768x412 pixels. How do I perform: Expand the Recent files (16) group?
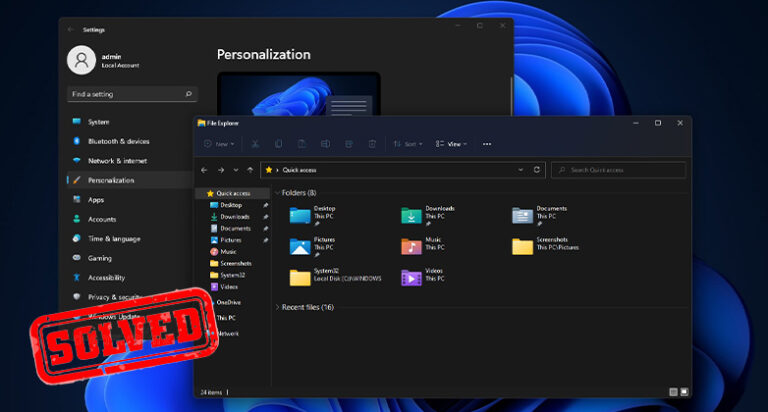pos(277,307)
